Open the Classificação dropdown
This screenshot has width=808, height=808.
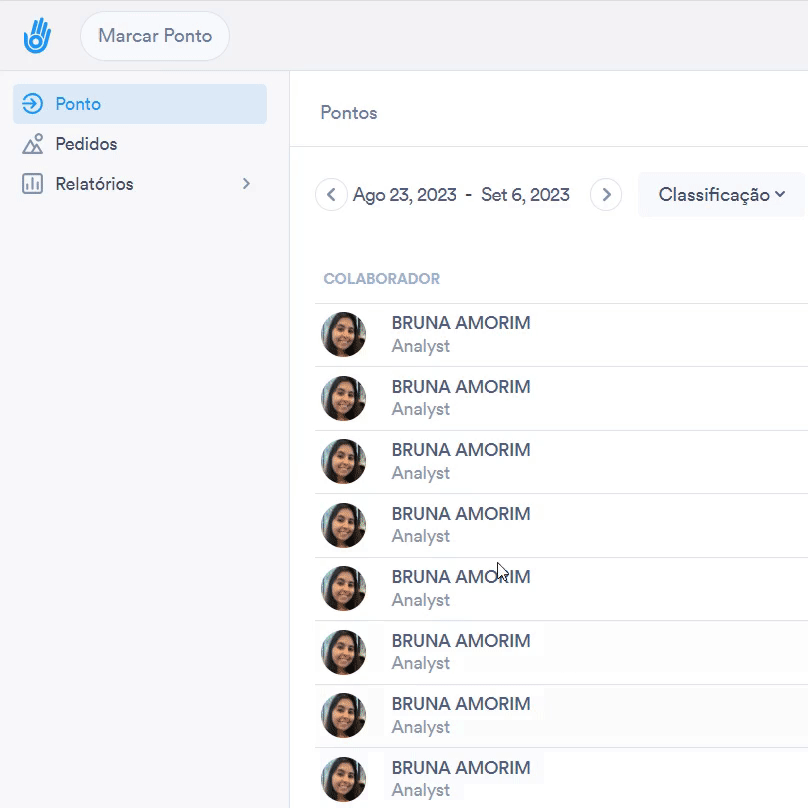tap(721, 195)
